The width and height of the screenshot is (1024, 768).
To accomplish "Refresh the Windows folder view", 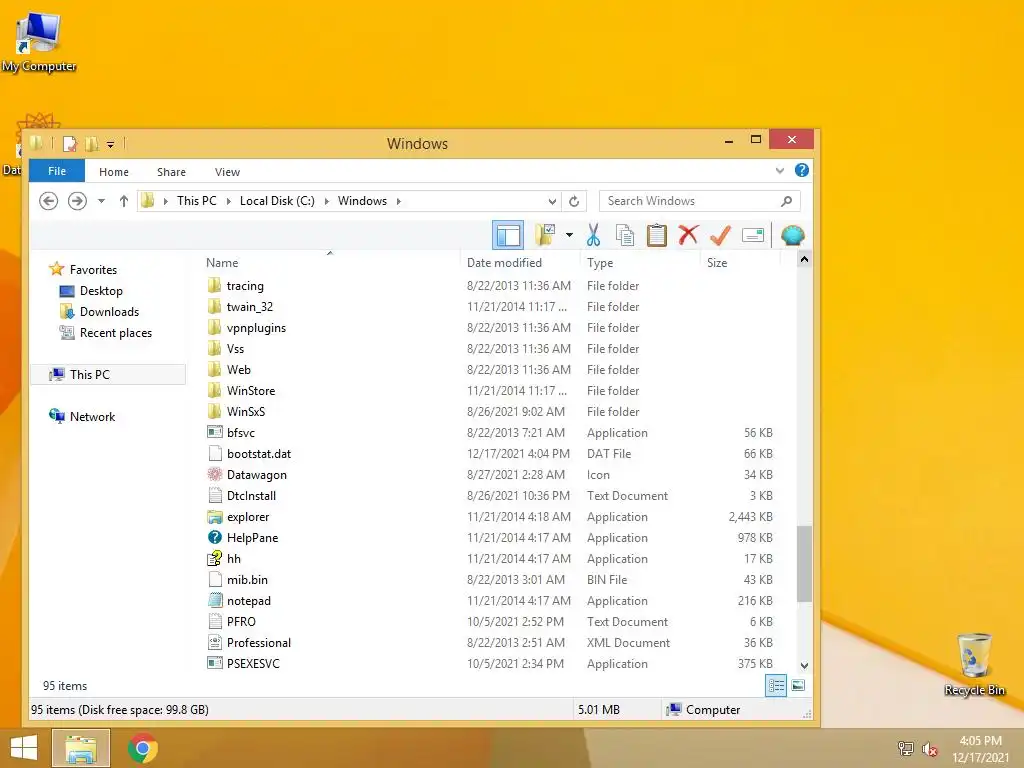I will click(574, 201).
